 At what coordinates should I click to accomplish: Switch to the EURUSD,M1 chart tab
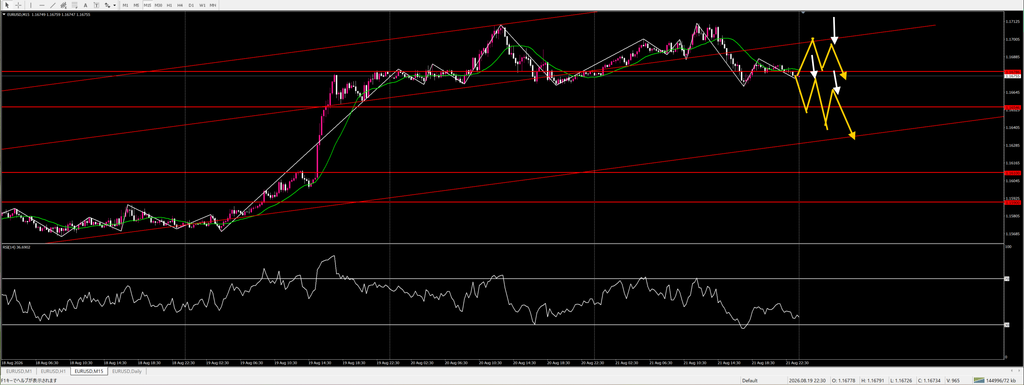(19, 371)
